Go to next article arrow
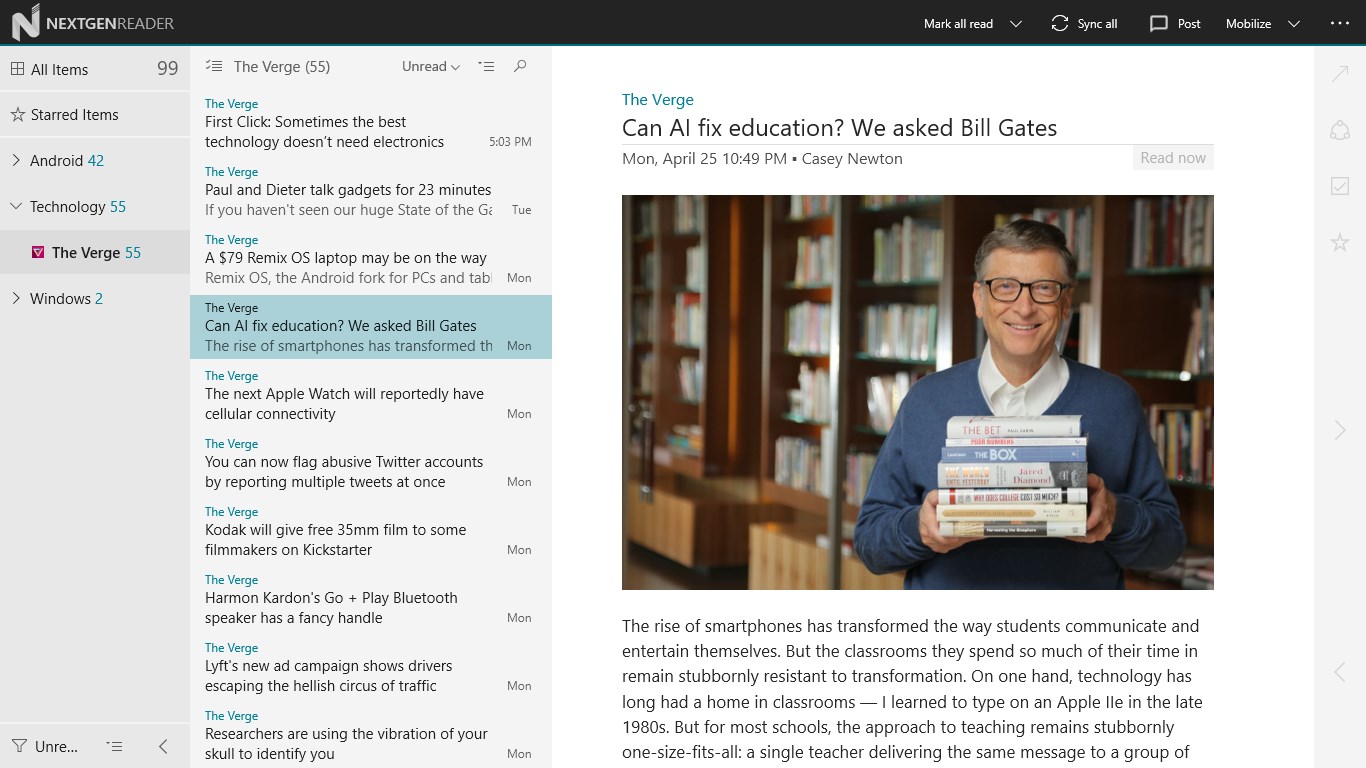 [x=1340, y=430]
